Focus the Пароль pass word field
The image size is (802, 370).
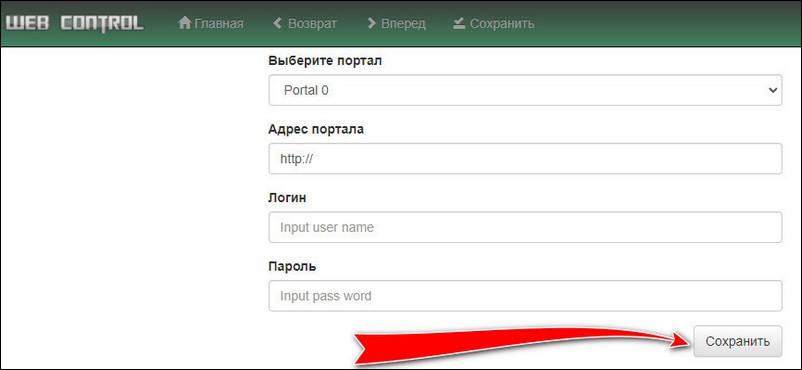coord(525,296)
